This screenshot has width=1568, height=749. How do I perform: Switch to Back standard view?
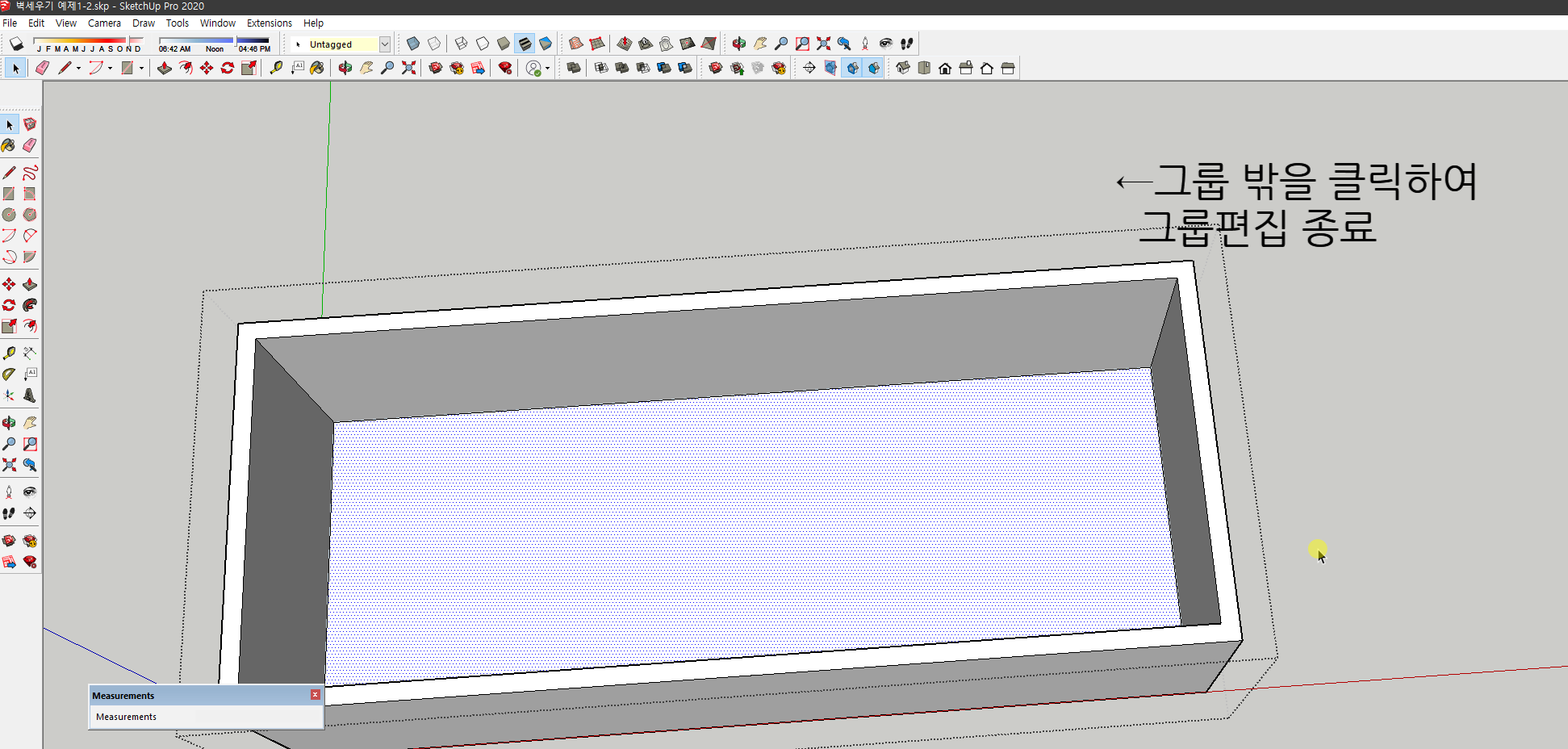(987, 68)
